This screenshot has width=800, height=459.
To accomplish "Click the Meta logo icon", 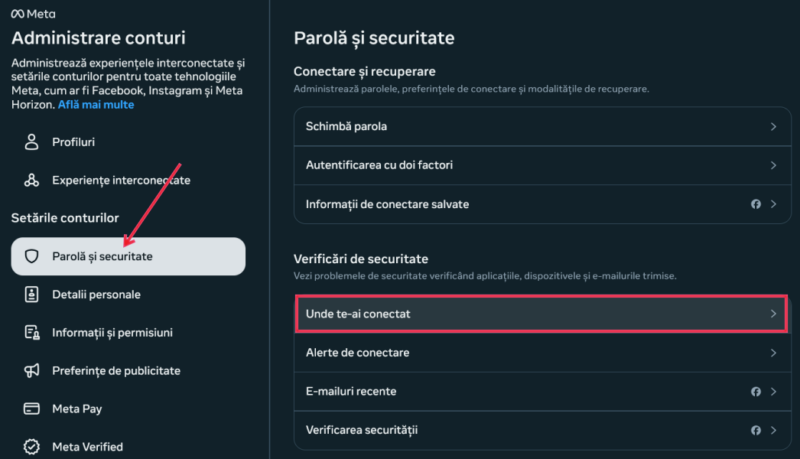I will coord(19,13).
